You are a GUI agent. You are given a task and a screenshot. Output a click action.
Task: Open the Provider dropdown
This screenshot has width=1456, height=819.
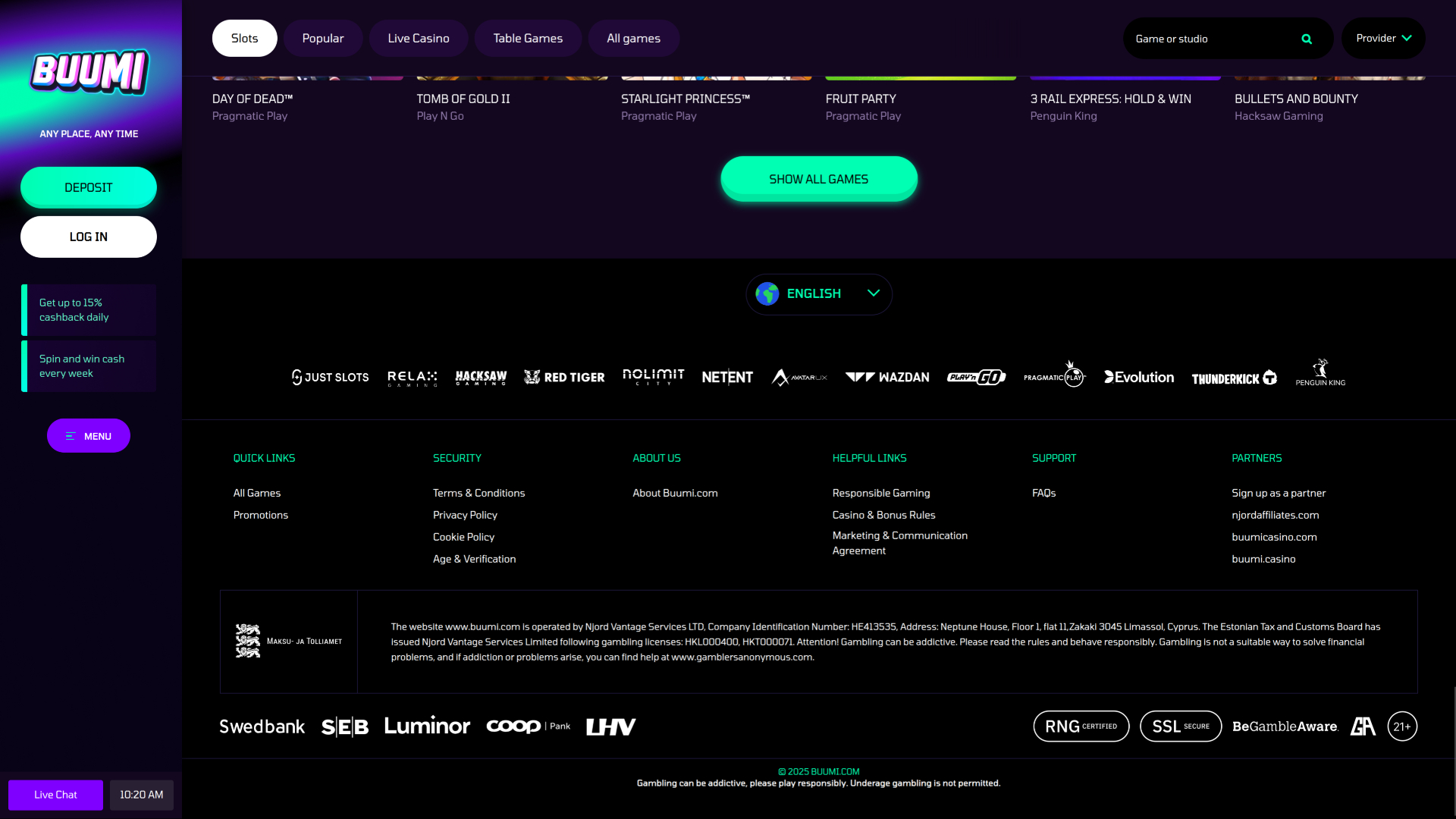1383,39
